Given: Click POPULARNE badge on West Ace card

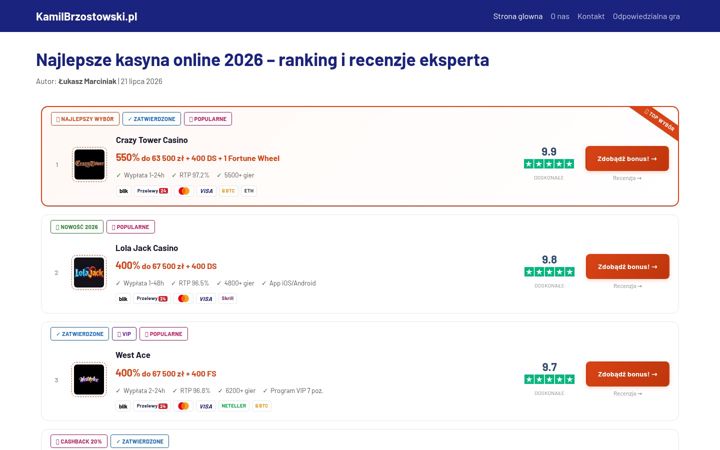Looking at the screenshot, I should (x=163, y=334).
